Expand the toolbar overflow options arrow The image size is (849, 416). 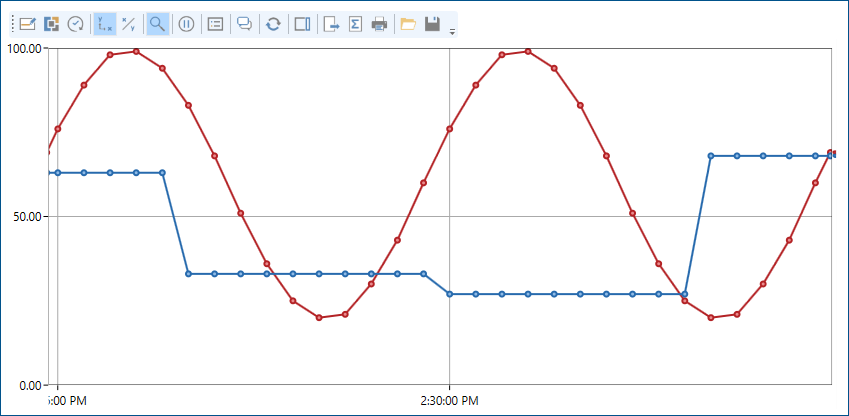click(452, 31)
